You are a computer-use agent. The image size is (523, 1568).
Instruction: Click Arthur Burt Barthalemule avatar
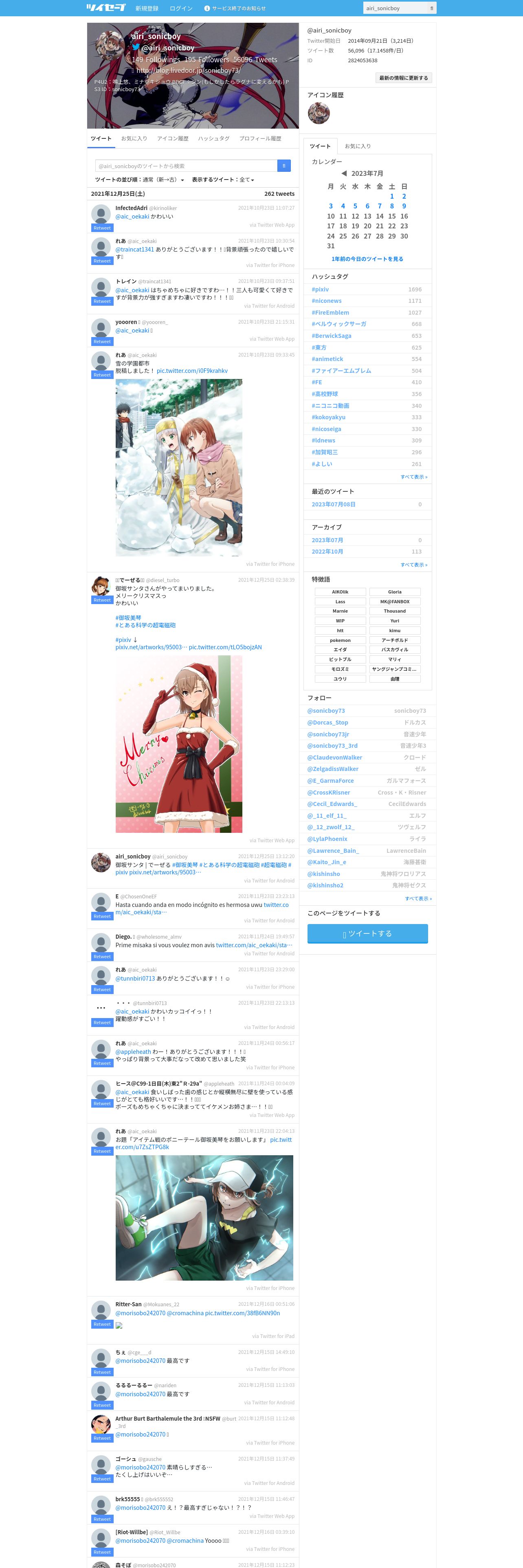tap(101, 1424)
